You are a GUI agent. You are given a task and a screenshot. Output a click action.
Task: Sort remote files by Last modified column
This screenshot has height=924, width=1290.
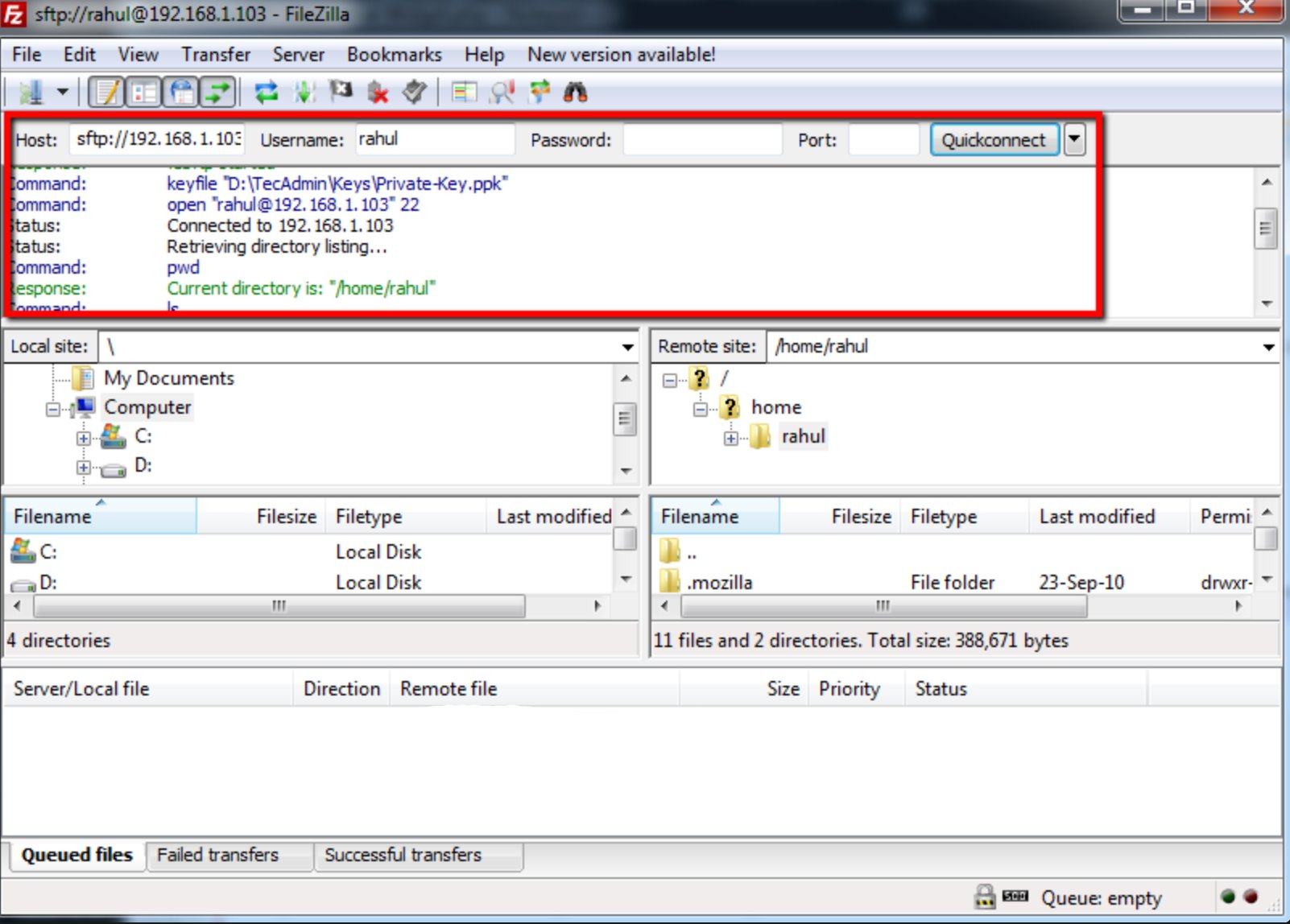pos(1097,517)
